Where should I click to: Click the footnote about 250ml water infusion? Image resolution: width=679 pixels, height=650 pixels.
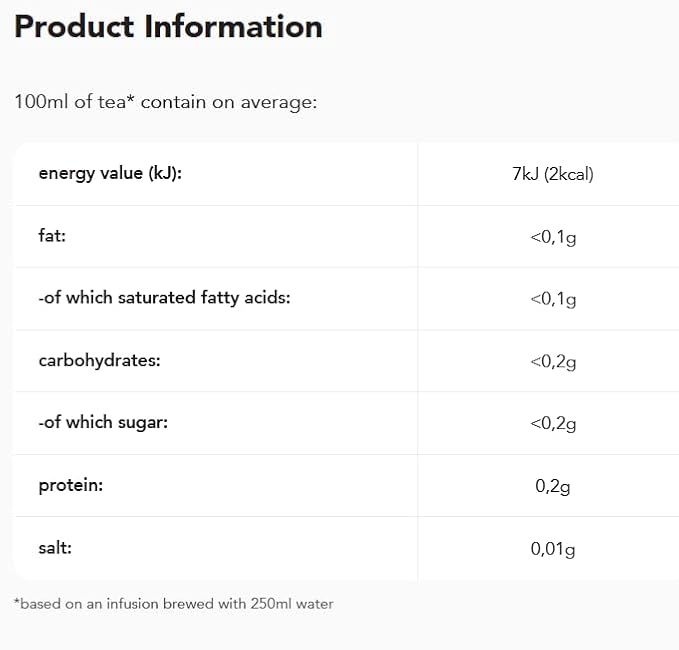point(174,604)
